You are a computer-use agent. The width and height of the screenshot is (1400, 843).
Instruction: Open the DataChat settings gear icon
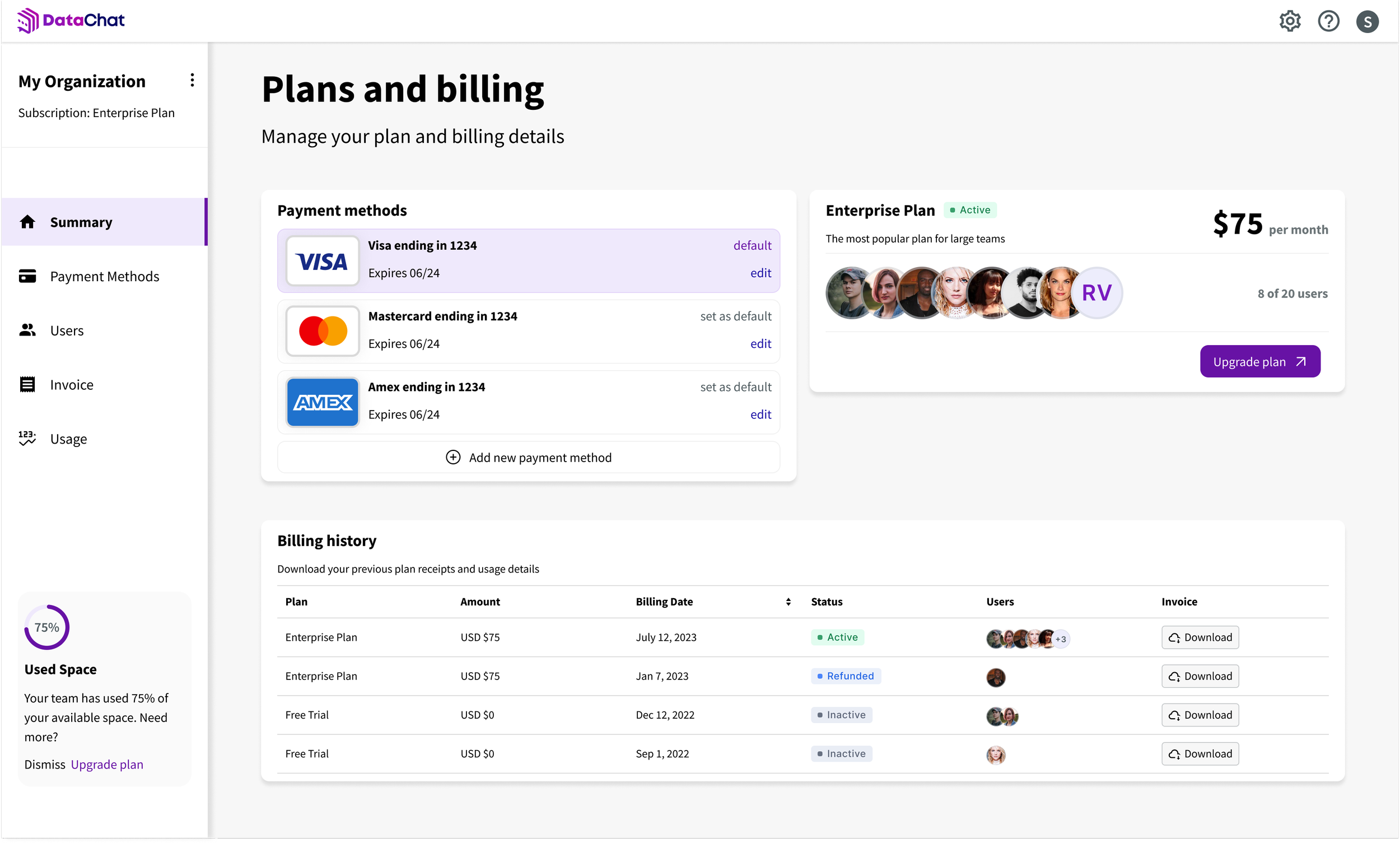point(1290,21)
